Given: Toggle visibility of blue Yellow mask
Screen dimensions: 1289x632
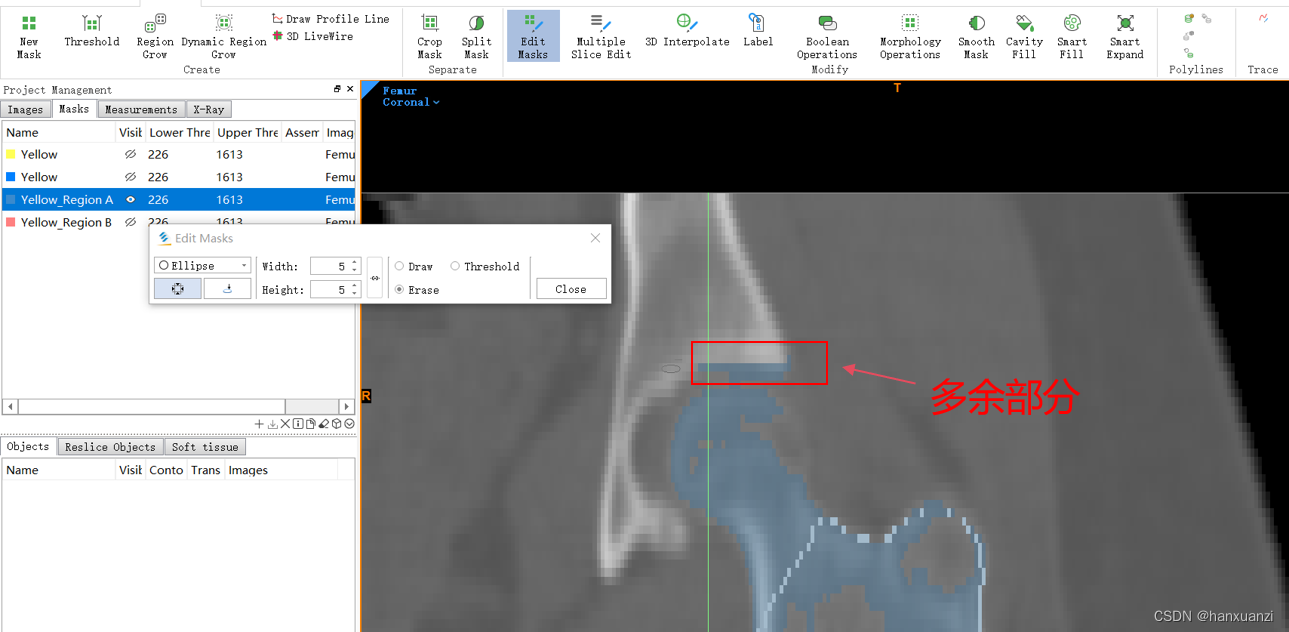Looking at the screenshot, I should [130, 177].
